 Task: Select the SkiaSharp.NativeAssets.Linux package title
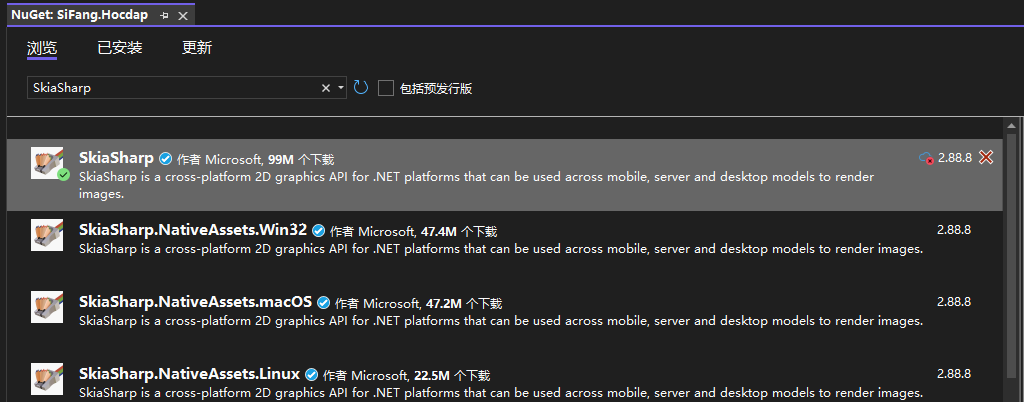(x=189, y=374)
